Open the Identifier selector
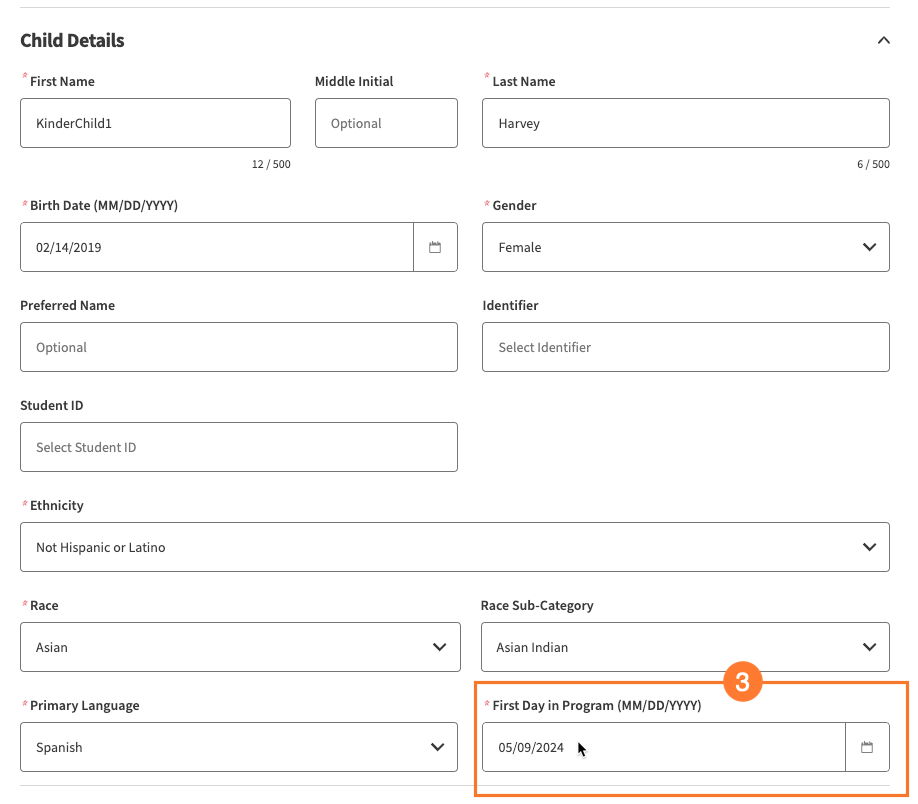Image resolution: width=918 pixels, height=804 pixels. click(x=685, y=347)
